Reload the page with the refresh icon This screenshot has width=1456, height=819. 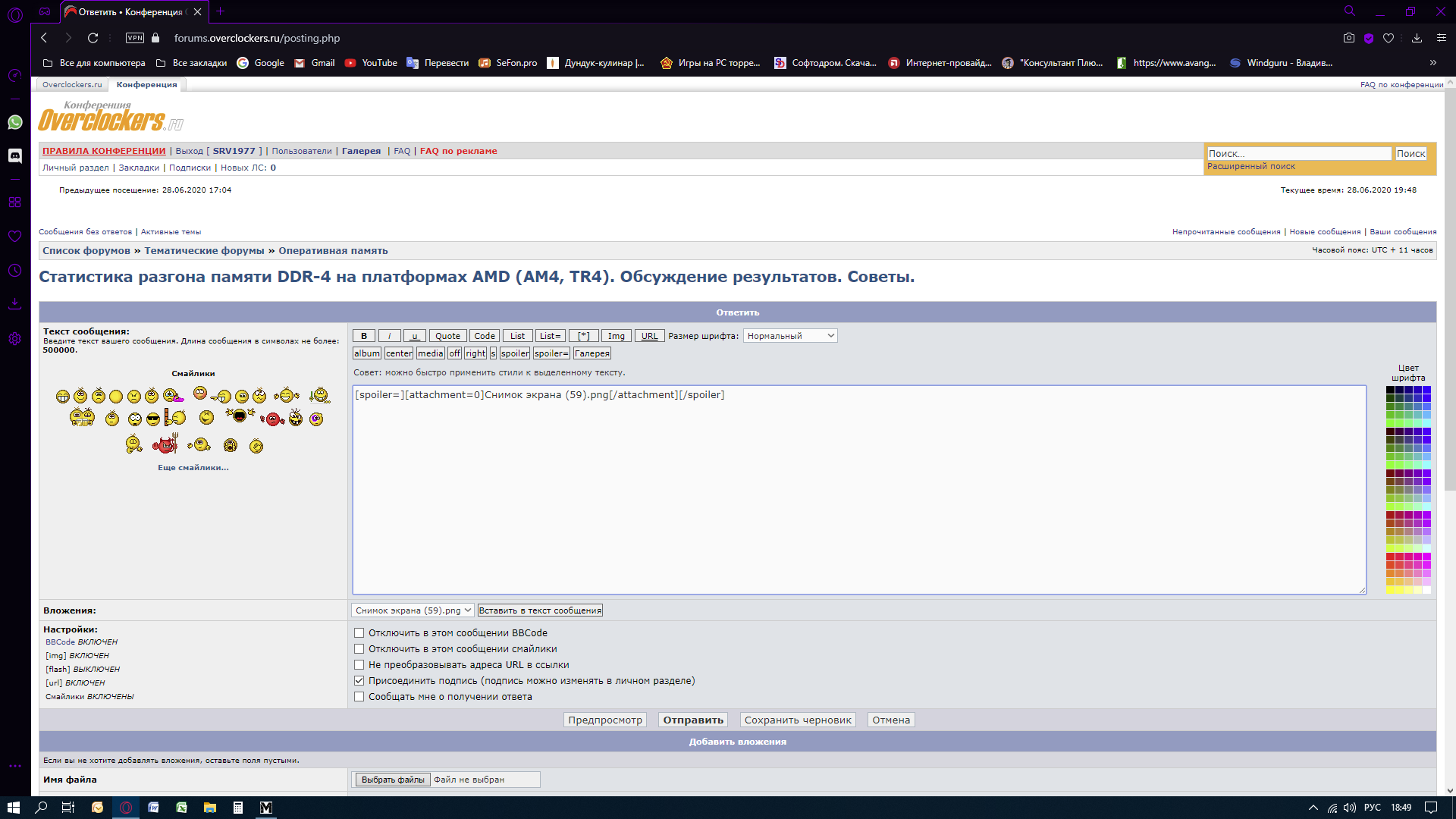tap(93, 38)
